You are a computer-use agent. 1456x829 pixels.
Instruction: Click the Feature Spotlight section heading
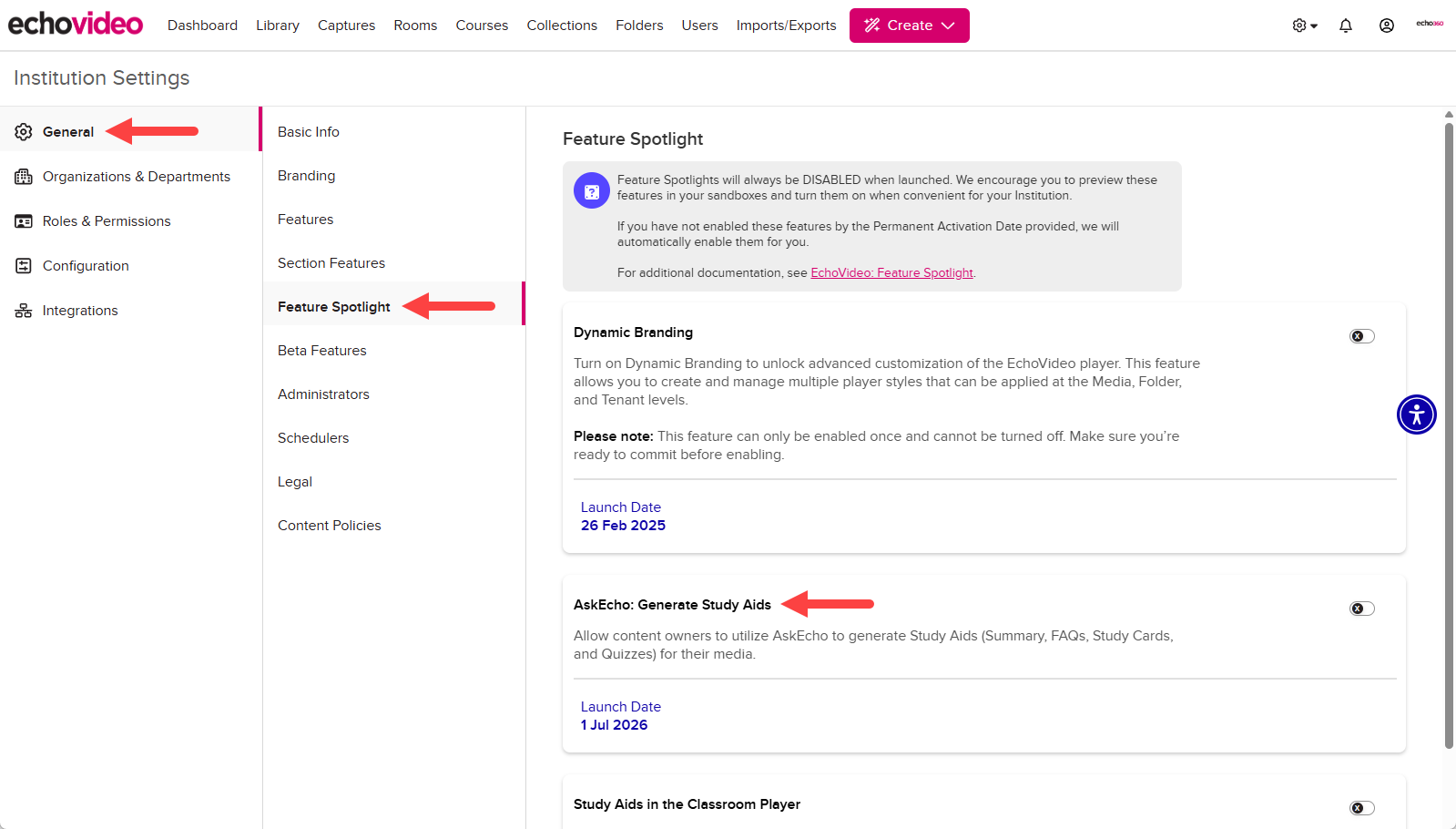(x=633, y=138)
